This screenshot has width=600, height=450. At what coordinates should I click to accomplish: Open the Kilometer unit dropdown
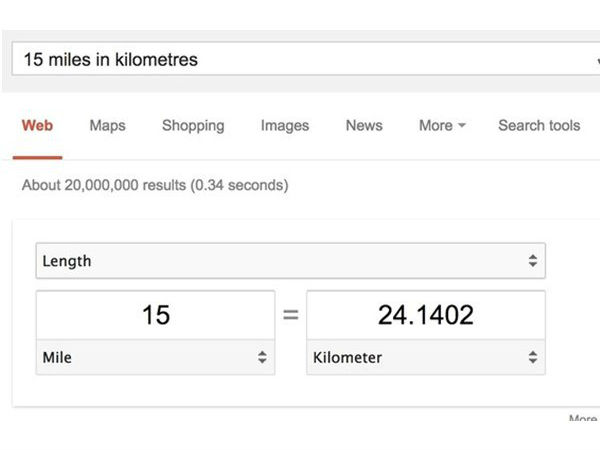[x=425, y=357]
